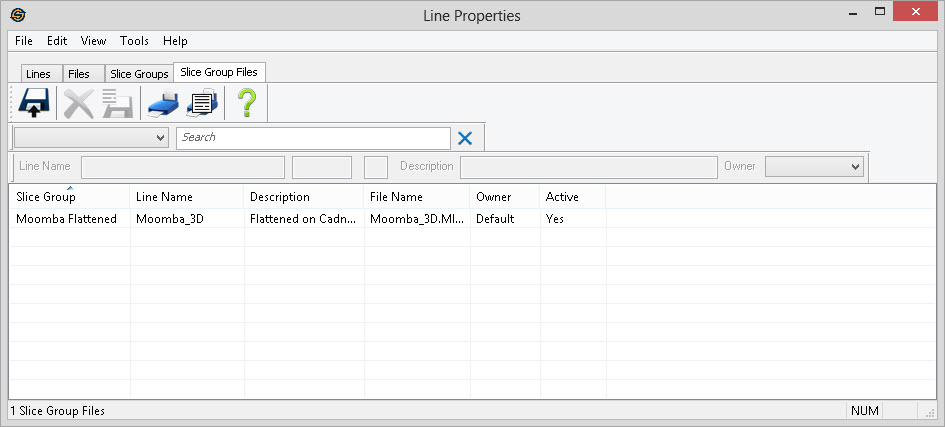Sort by Slice Group column header
This screenshot has height=427, width=945.
coord(46,197)
